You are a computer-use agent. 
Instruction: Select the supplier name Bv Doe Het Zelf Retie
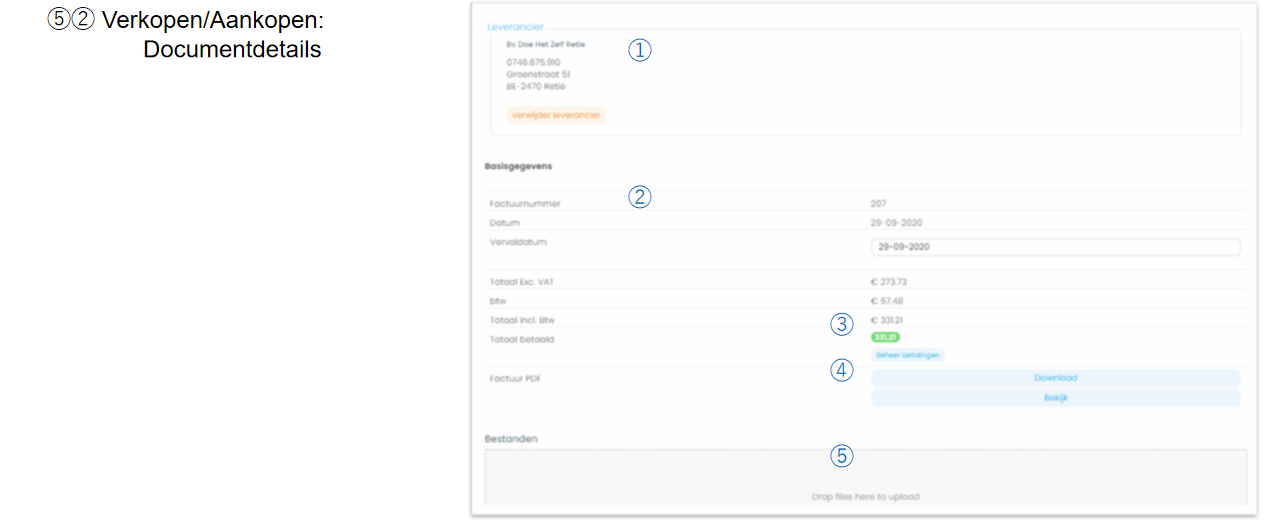coord(545,44)
